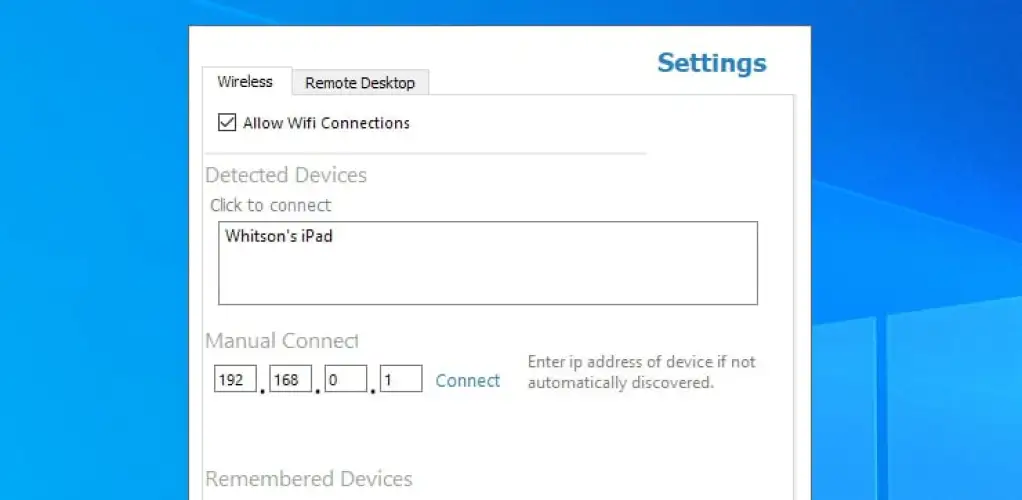Focus the first IP octet field showing 192
This screenshot has width=1022, height=500.
[x=236, y=379]
